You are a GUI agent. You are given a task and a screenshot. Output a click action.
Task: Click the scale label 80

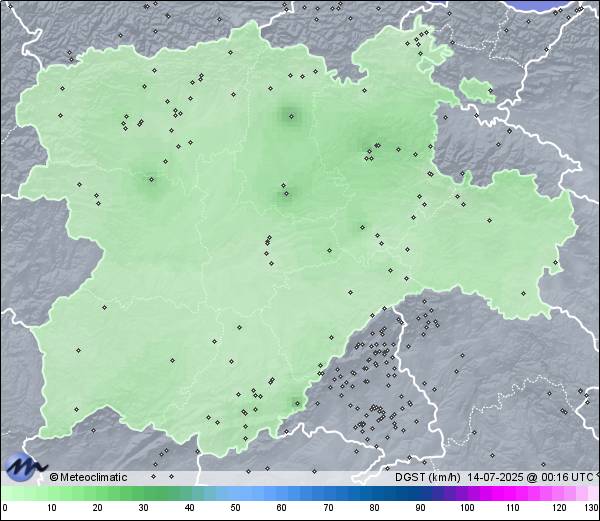[375, 508]
